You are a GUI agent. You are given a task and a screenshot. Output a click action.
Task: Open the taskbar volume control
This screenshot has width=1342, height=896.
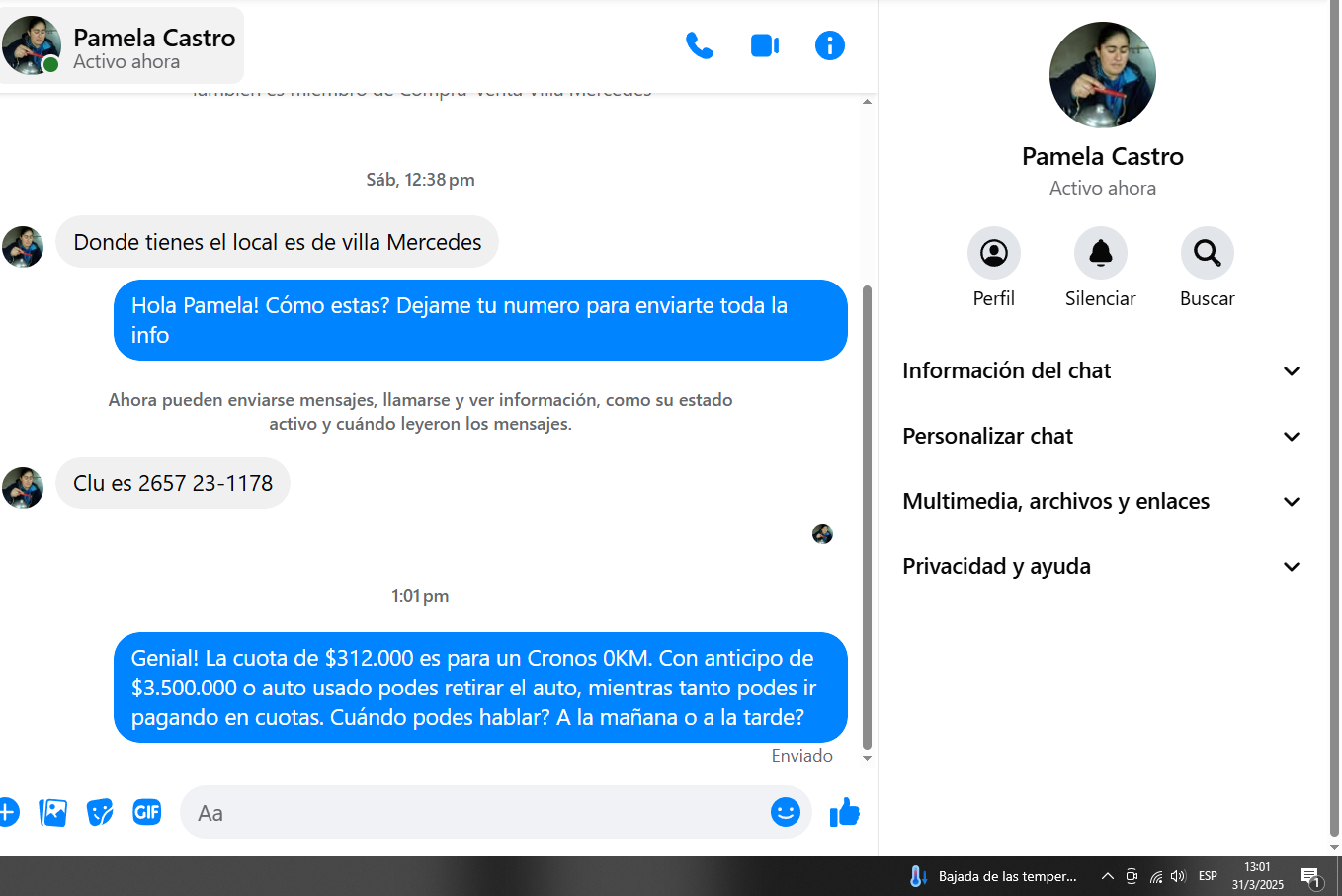[1178, 876]
